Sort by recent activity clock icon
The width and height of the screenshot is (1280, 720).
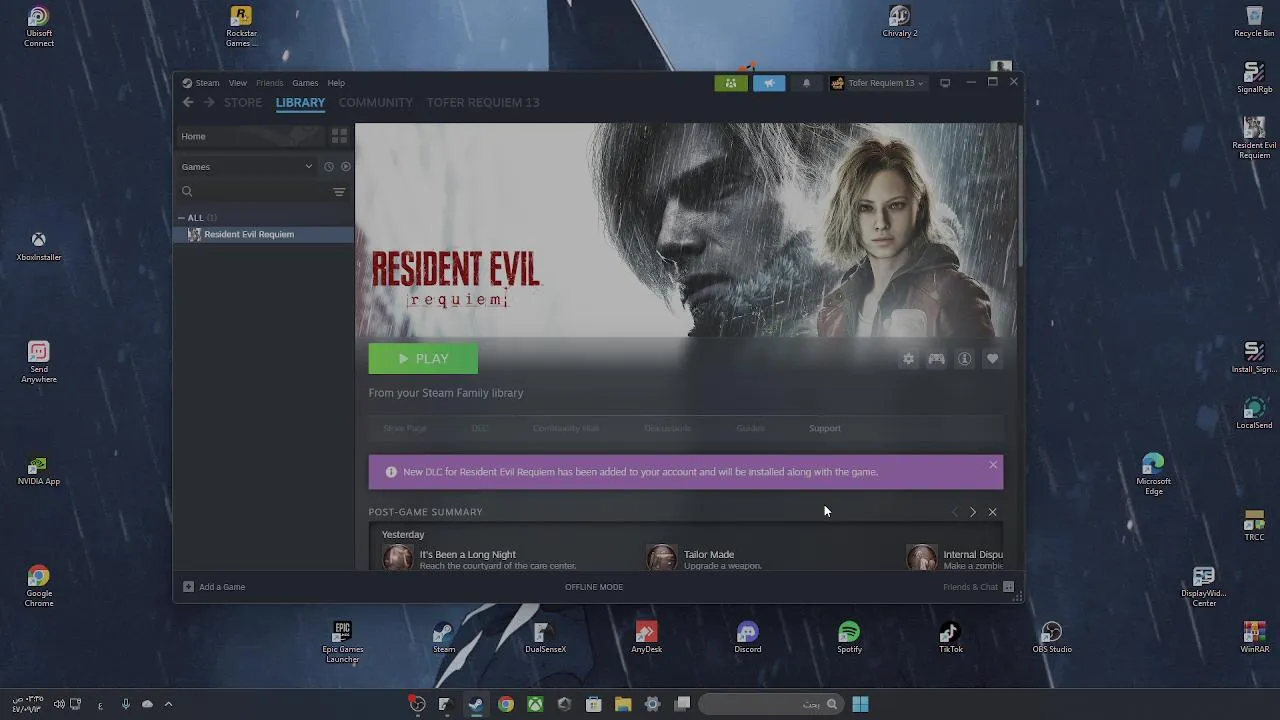coord(328,167)
